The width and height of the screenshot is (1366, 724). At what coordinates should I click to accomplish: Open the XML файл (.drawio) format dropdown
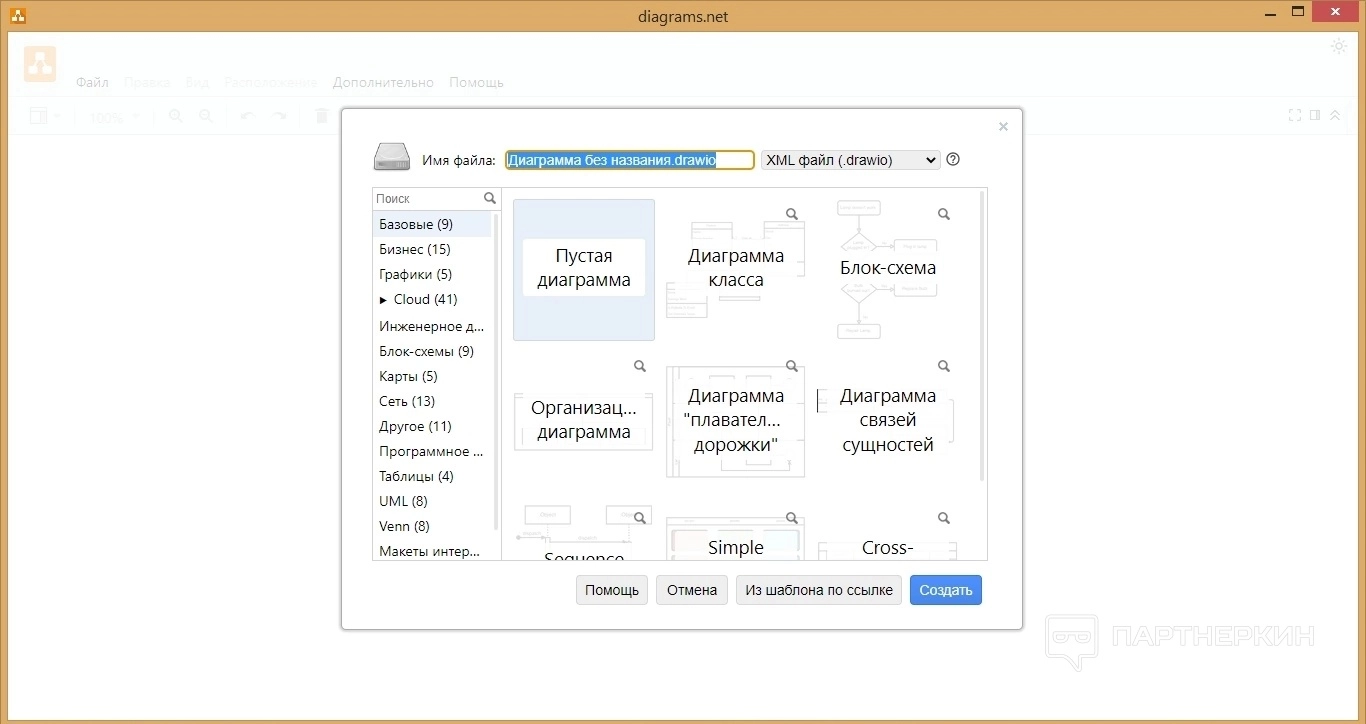850,160
